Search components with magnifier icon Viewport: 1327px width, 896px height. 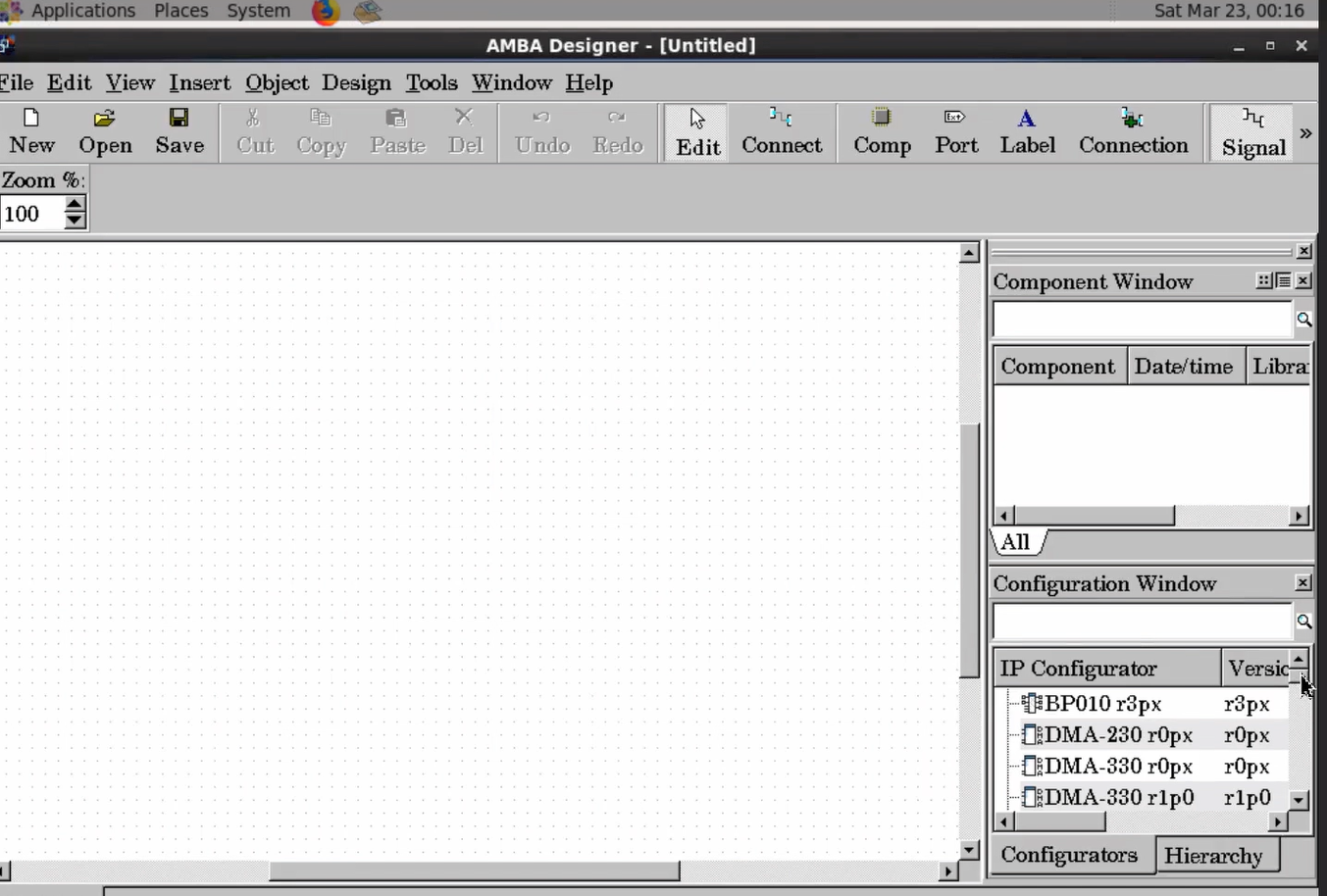pyautogui.click(x=1303, y=320)
